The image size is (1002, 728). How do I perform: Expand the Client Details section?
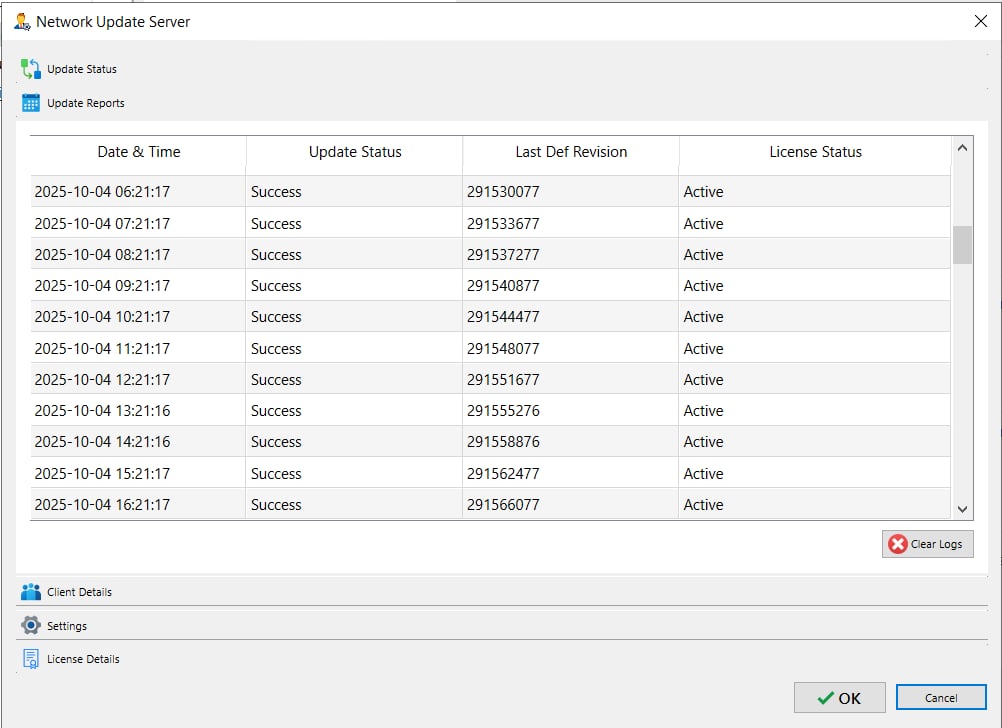[79, 592]
